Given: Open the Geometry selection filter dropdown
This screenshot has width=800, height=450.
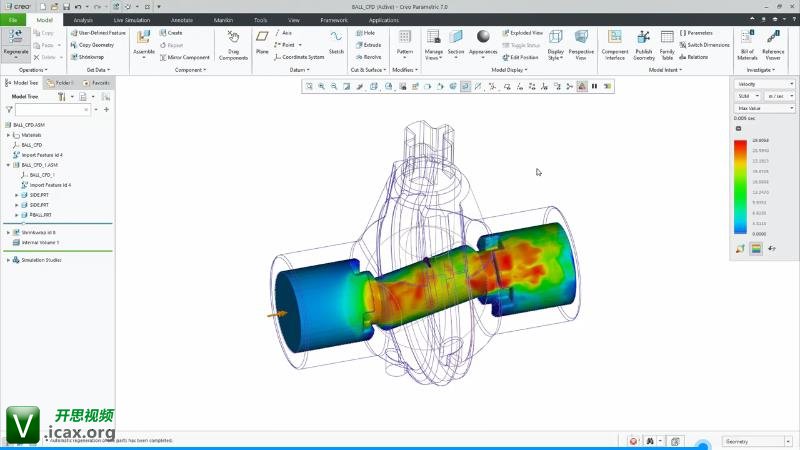Looking at the screenshot, I should [757, 441].
